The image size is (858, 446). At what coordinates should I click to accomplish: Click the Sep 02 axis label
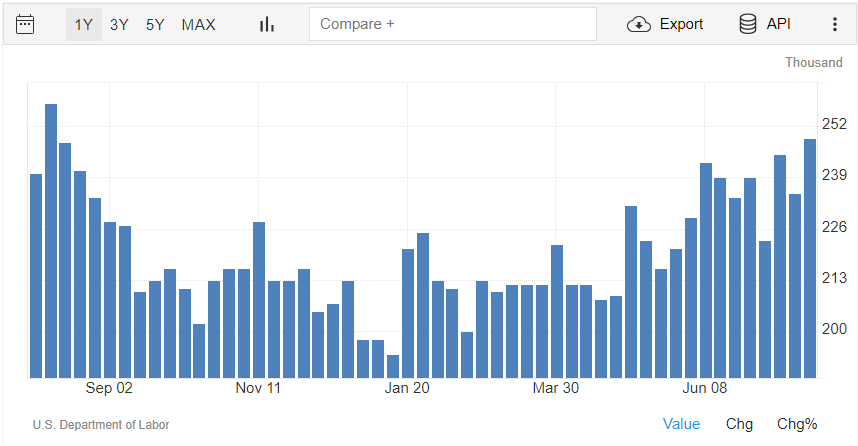[x=109, y=388]
